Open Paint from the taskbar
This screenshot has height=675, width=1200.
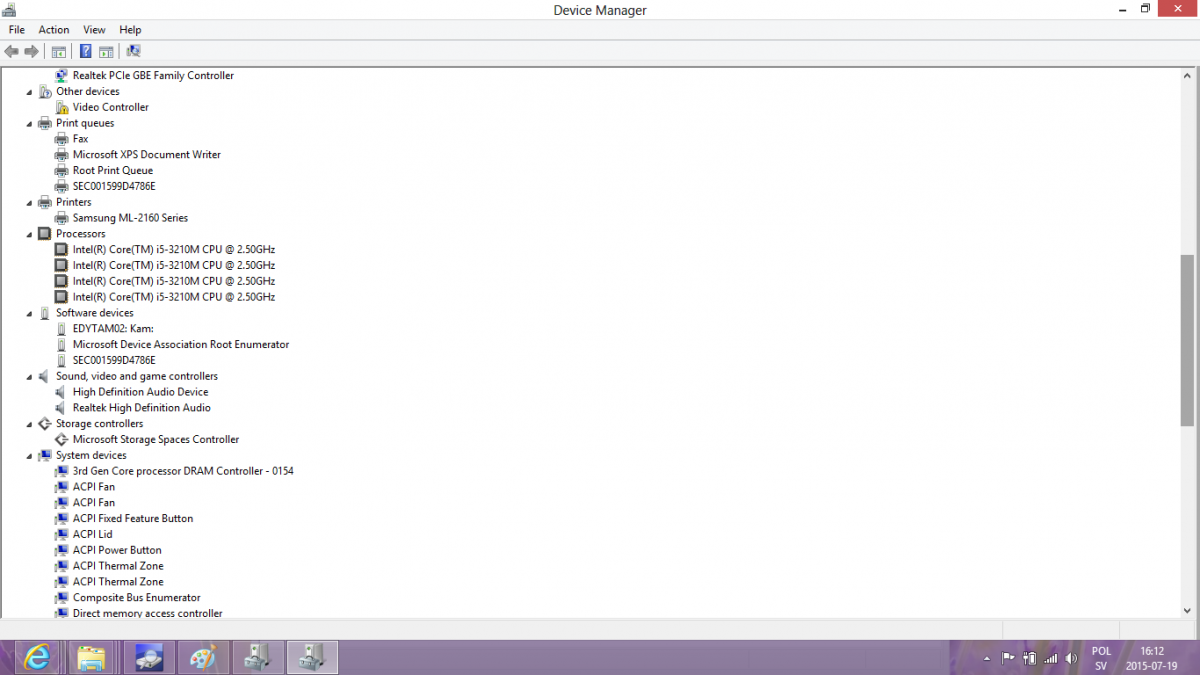[x=203, y=657]
